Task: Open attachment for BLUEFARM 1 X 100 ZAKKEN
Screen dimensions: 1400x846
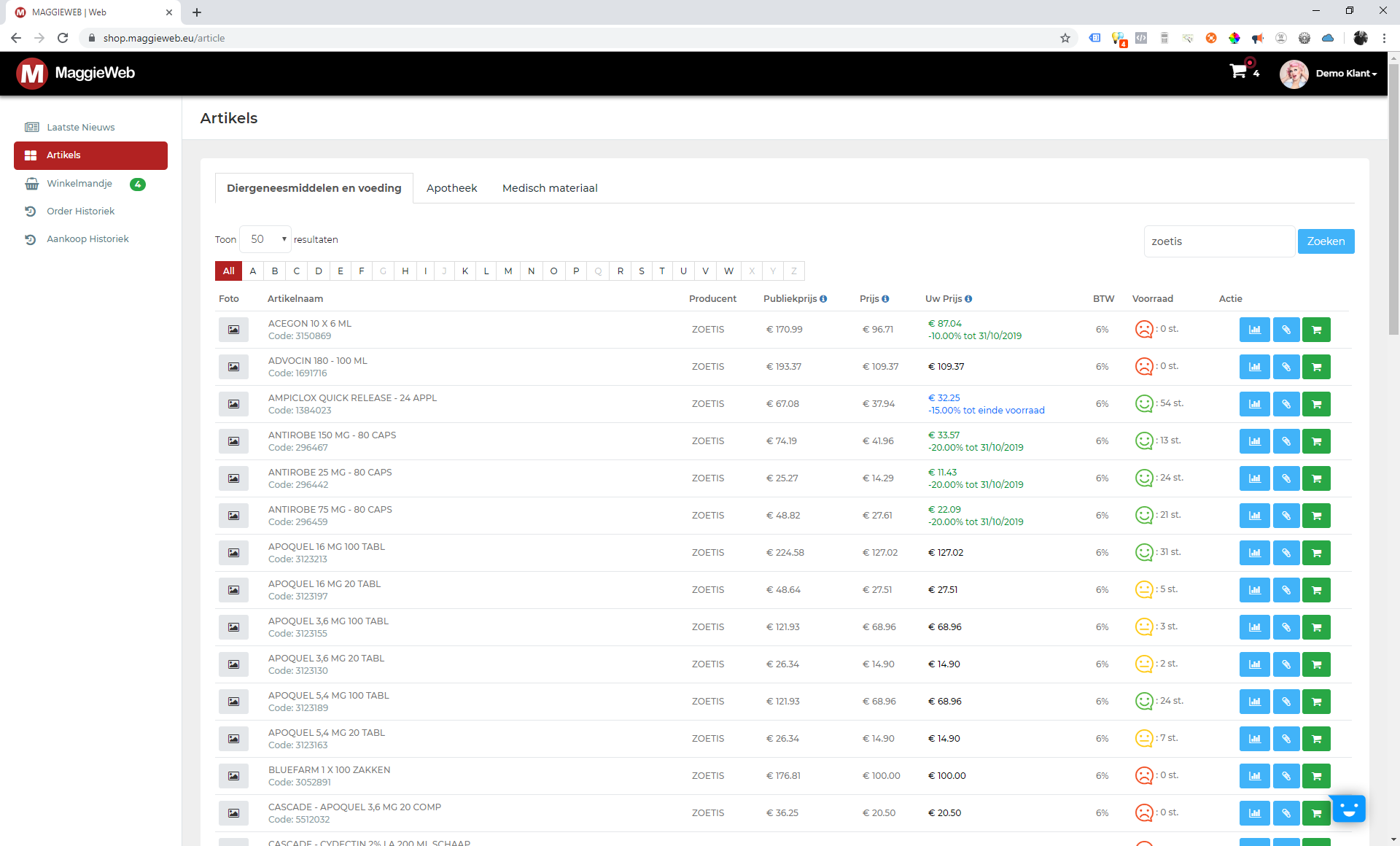Action: pos(1286,776)
